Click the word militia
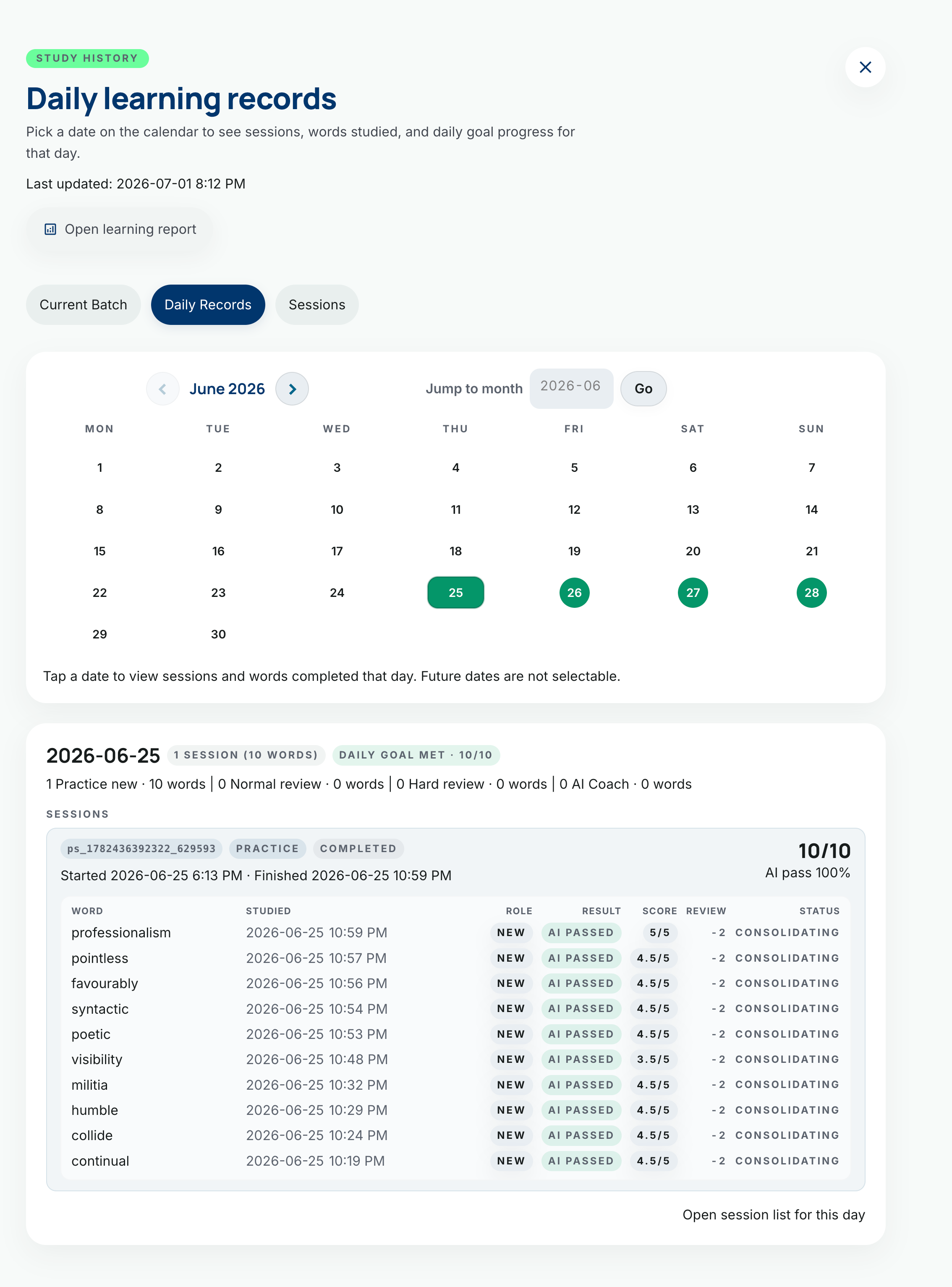 tap(89, 1085)
